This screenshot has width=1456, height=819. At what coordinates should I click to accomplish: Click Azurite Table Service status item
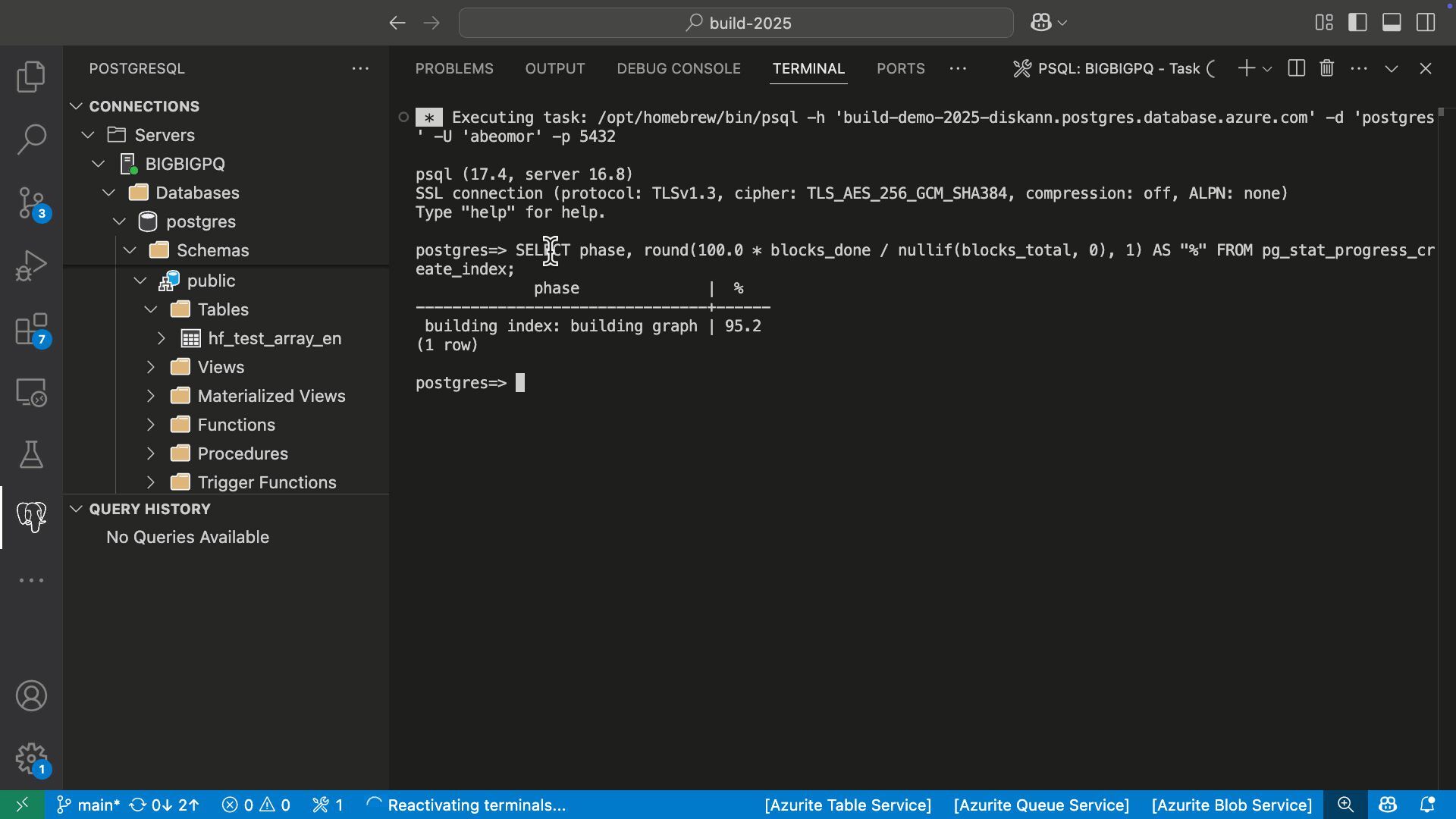(x=848, y=805)
